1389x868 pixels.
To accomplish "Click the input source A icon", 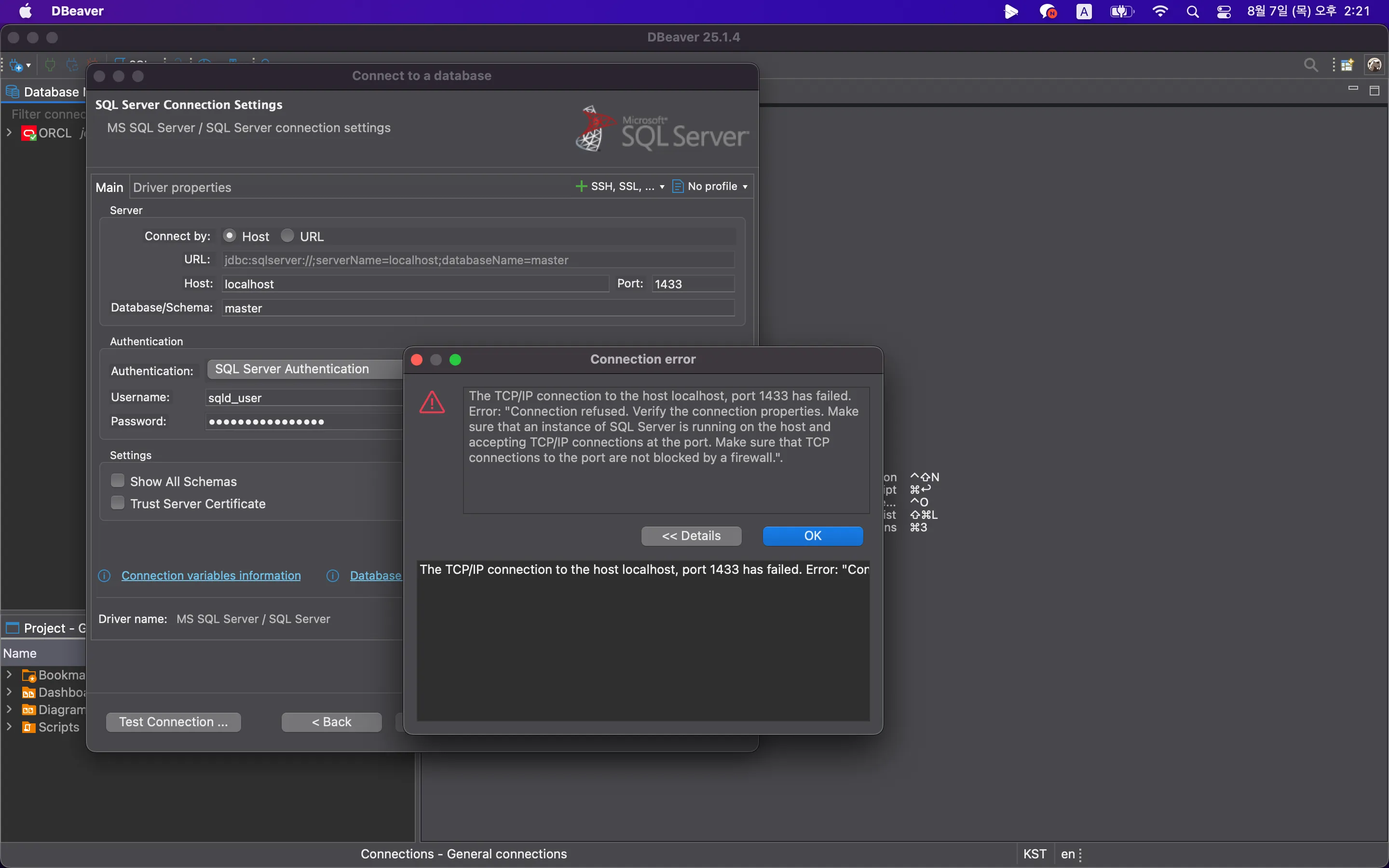I will click(1084, 12).
